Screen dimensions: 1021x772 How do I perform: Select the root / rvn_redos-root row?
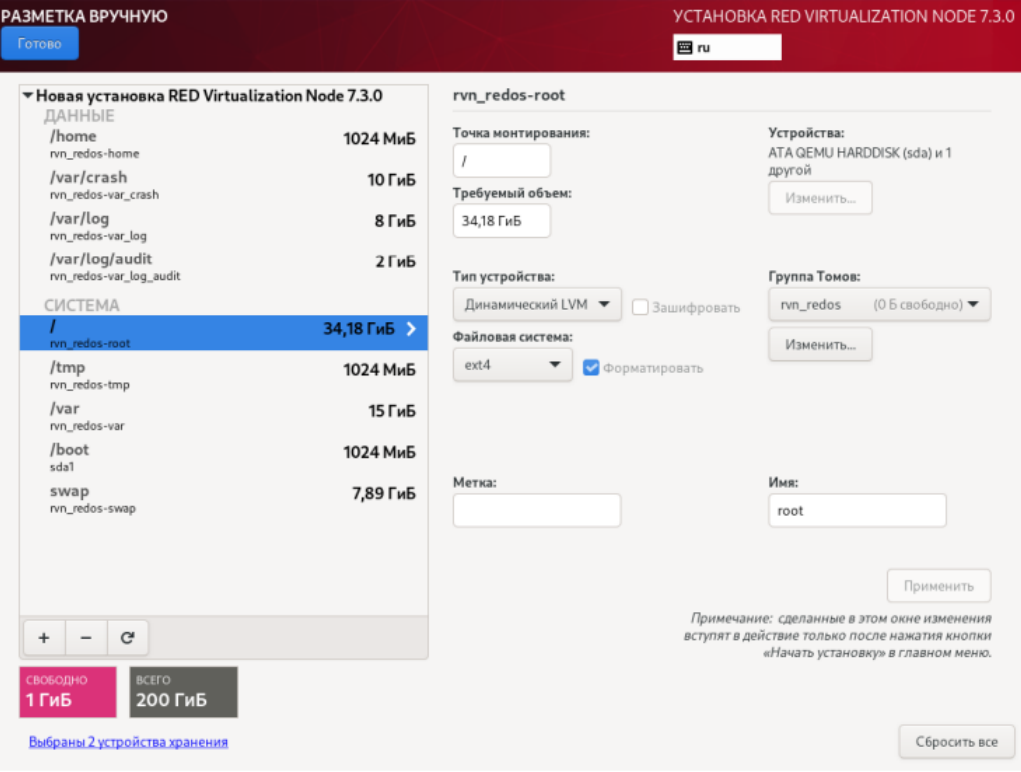pyautogui.click(x=223, y=333)
